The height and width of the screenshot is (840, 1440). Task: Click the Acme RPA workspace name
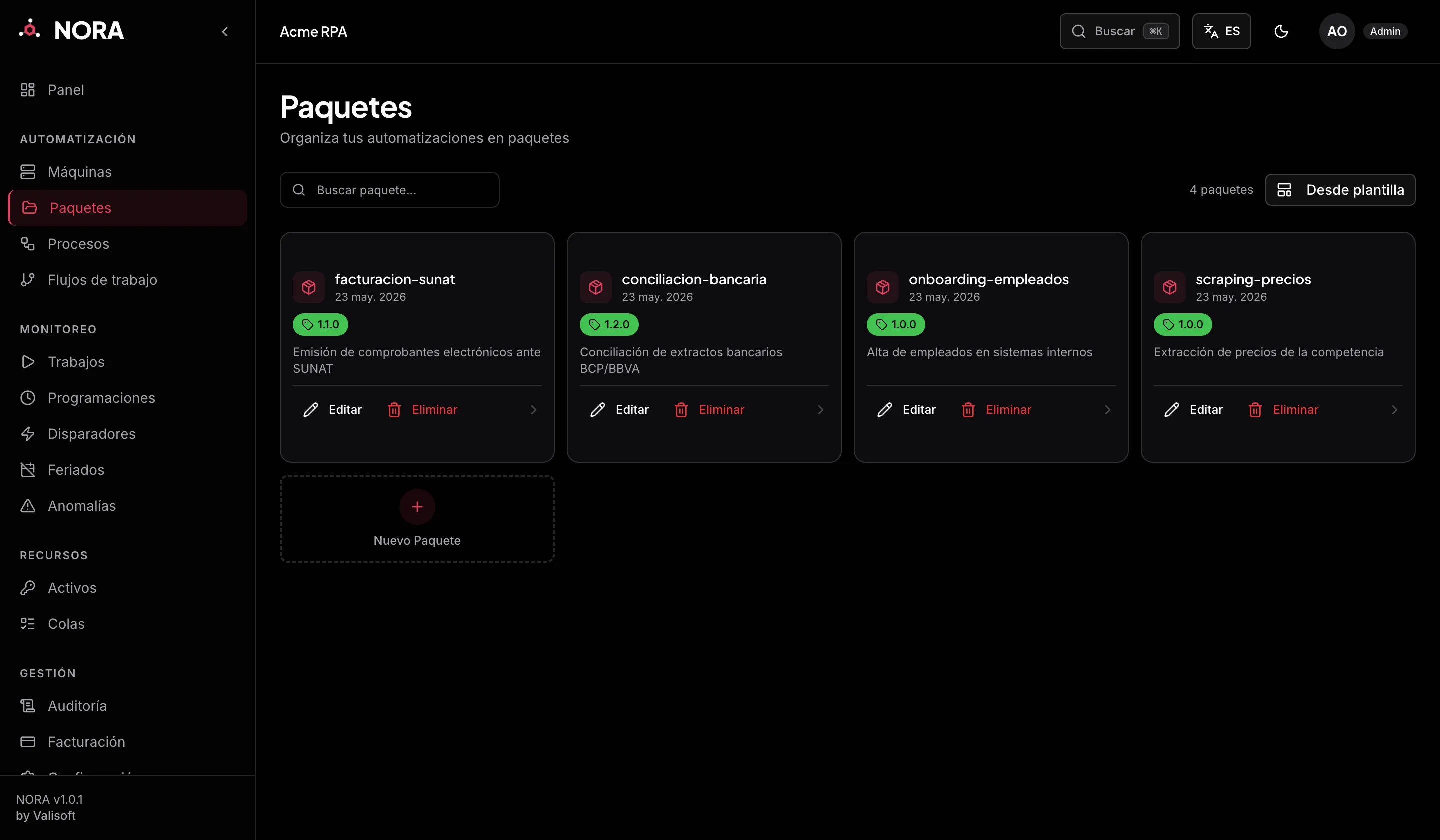pos(313,32)
